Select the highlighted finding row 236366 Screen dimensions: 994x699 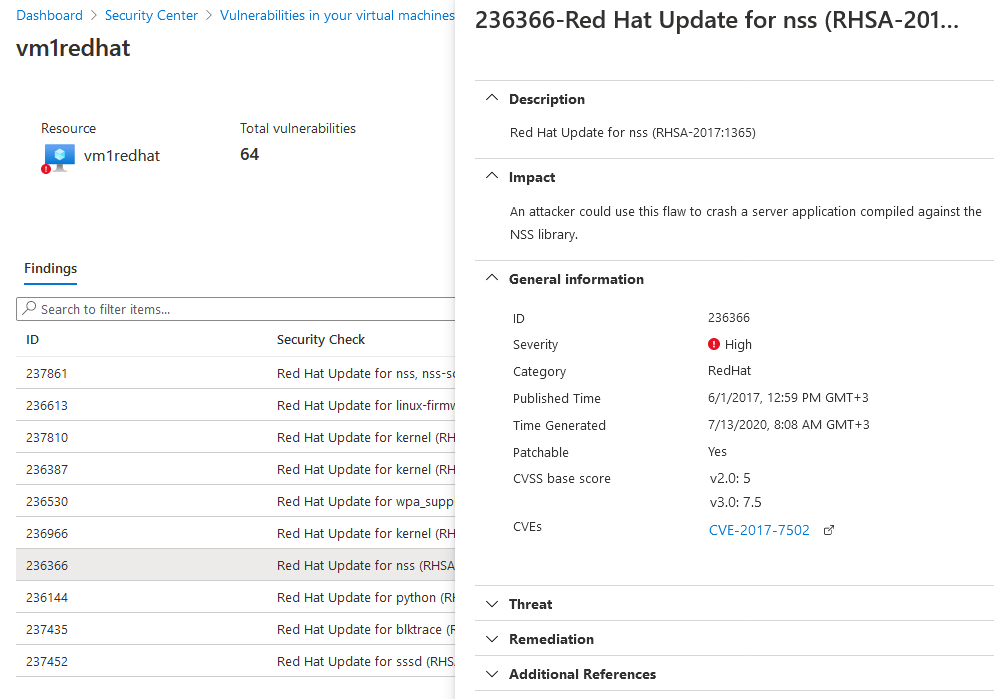(236, 565)
